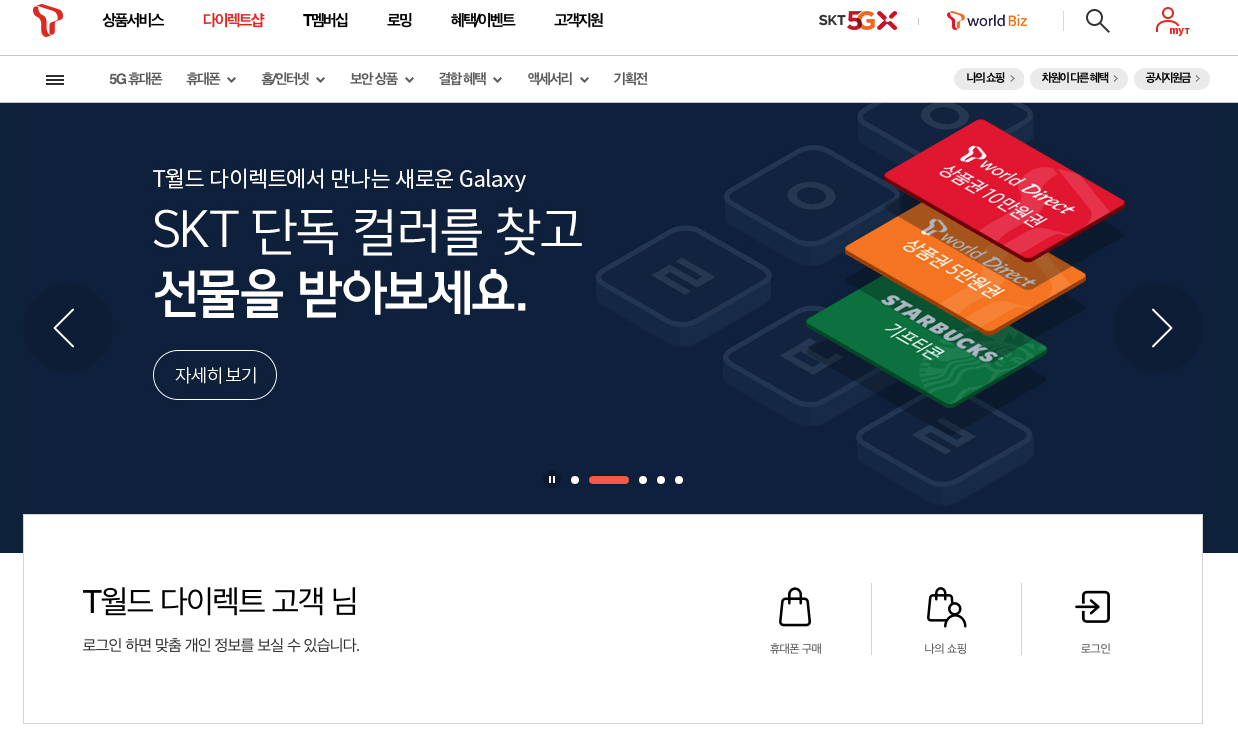Go to 기획전 category

click(x=630, y=79)
